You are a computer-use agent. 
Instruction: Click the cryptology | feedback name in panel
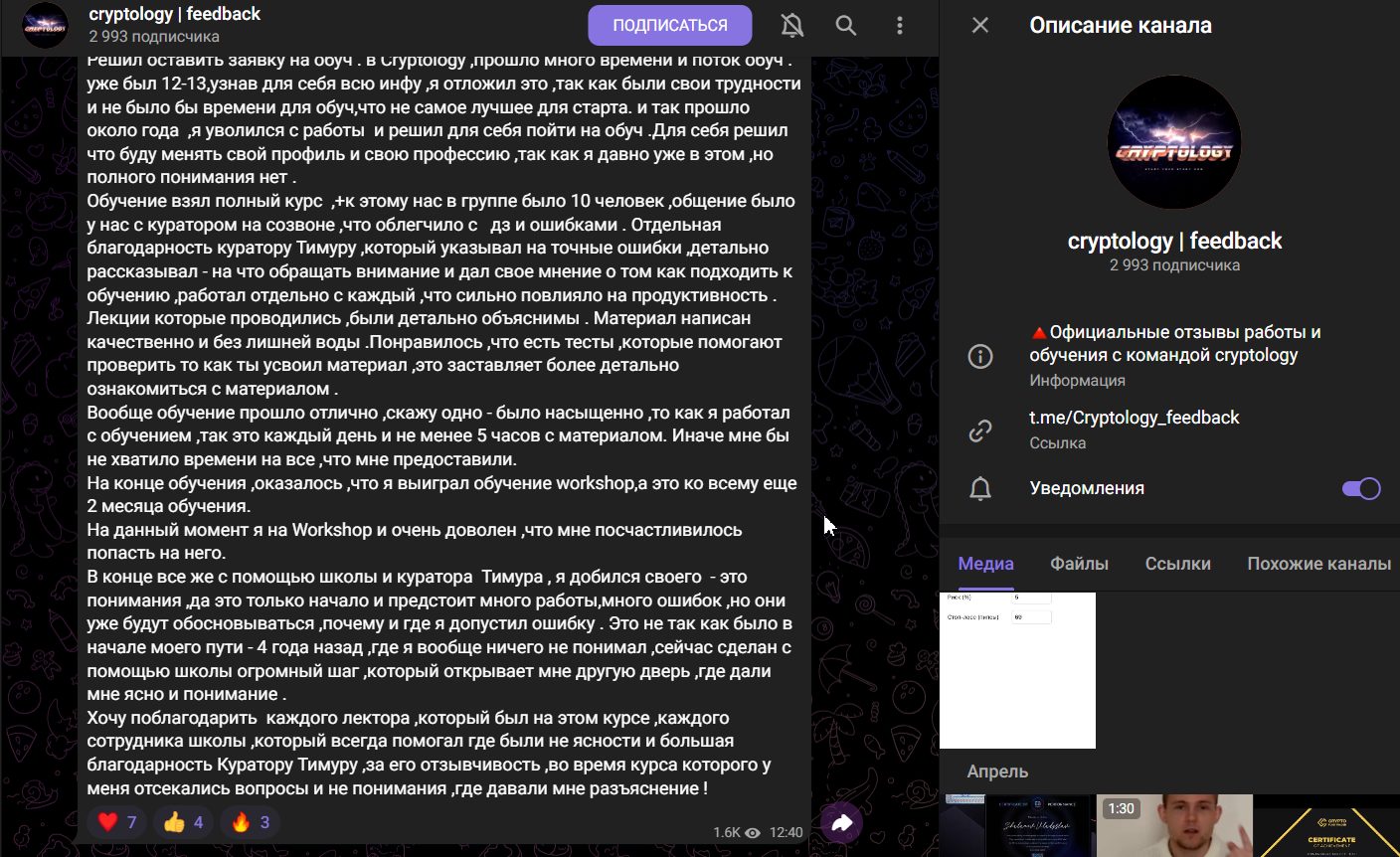tap(1174, 241)
